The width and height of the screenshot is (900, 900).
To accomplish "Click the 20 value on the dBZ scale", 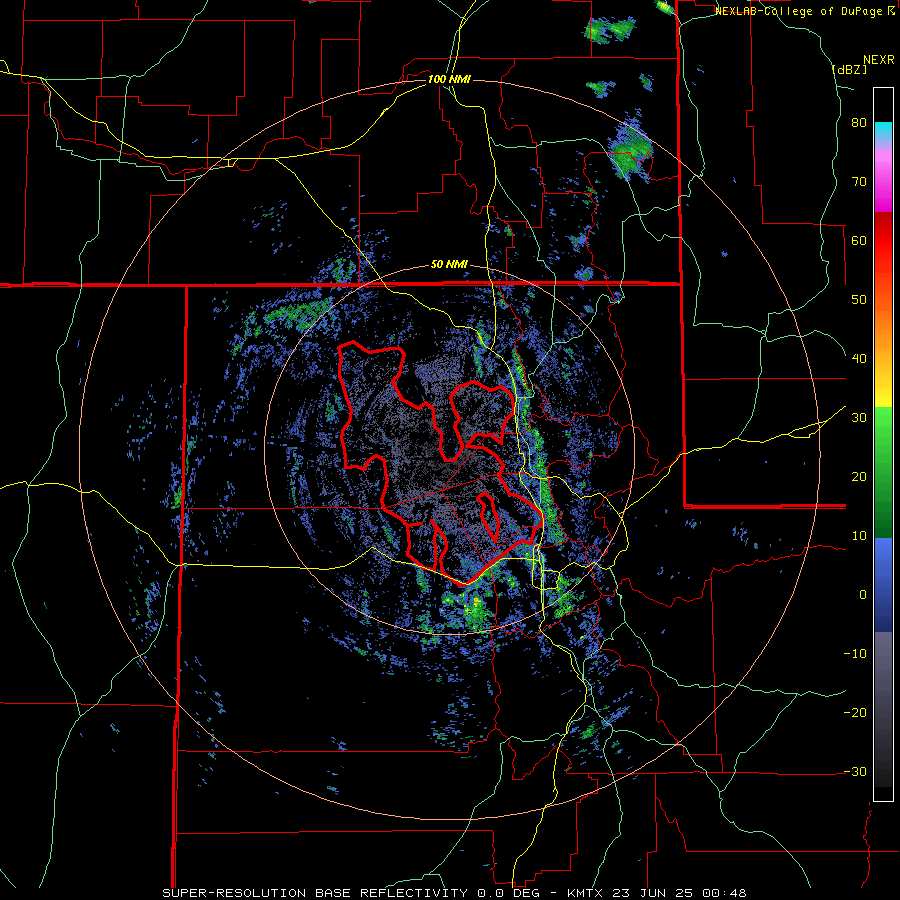I will pyautogui.click(x=859, y=477).
